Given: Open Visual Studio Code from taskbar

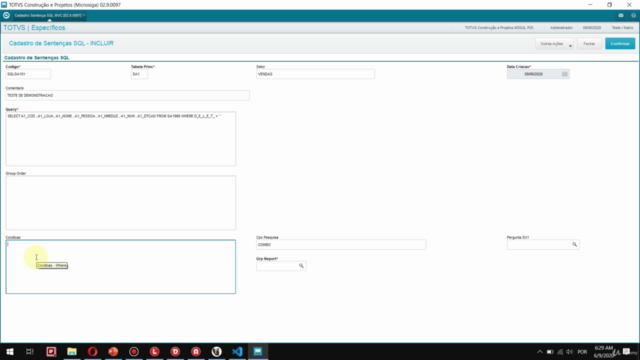Looking at the screenshot, I should (237, 351).
